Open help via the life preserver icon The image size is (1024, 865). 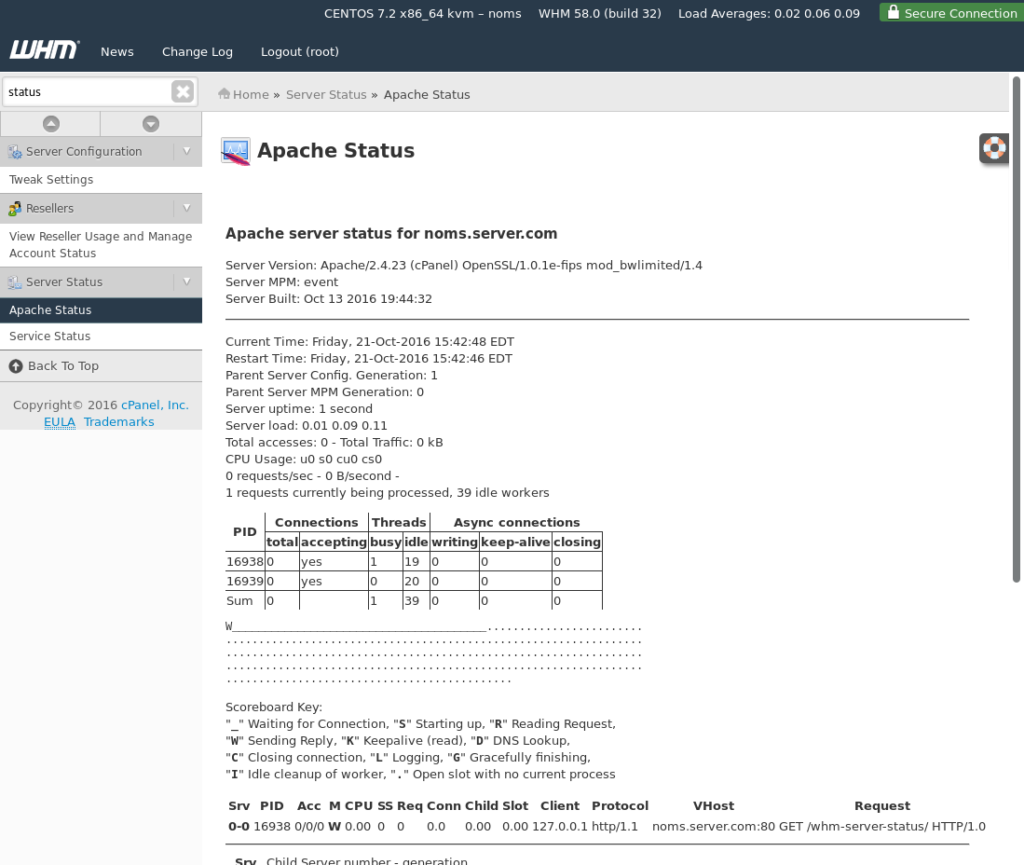point(993,148)
